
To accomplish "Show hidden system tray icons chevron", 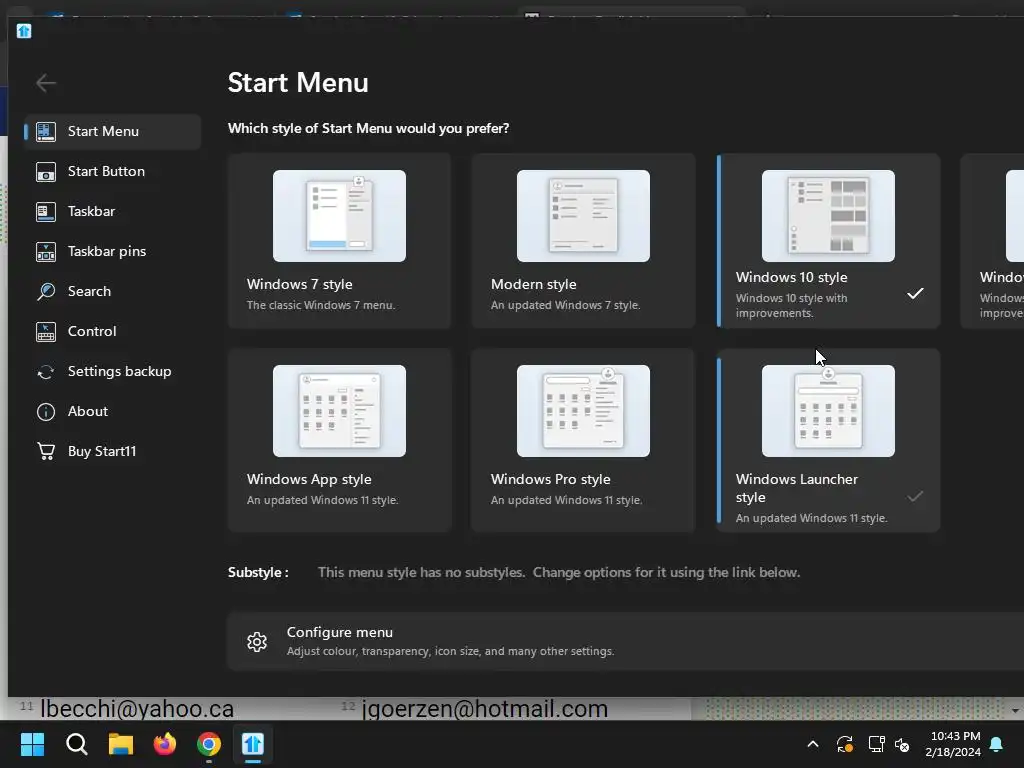I will (813, 744).
